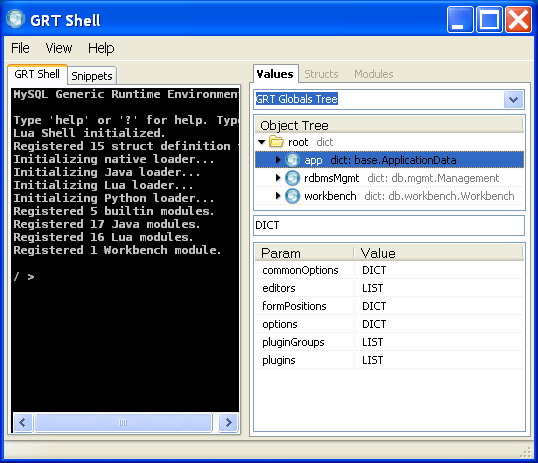Click the LIST value of pluginGroups

click(373, 342)
